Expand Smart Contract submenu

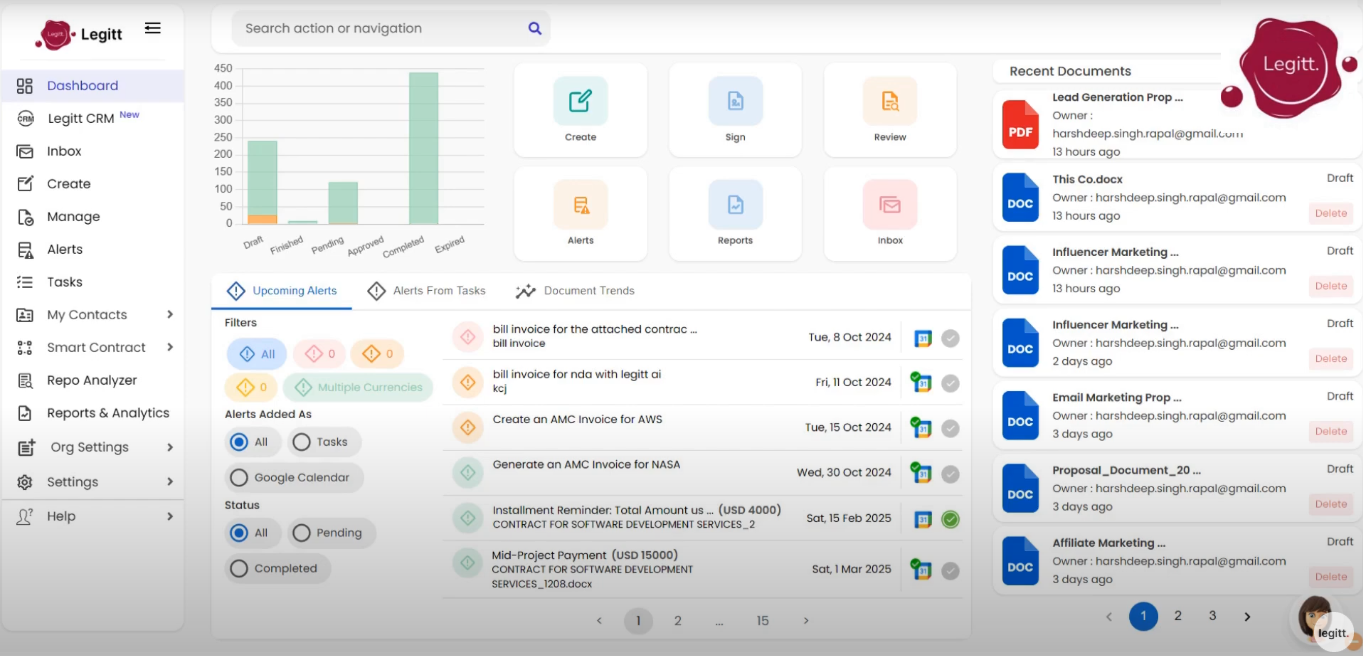point(170,347)
